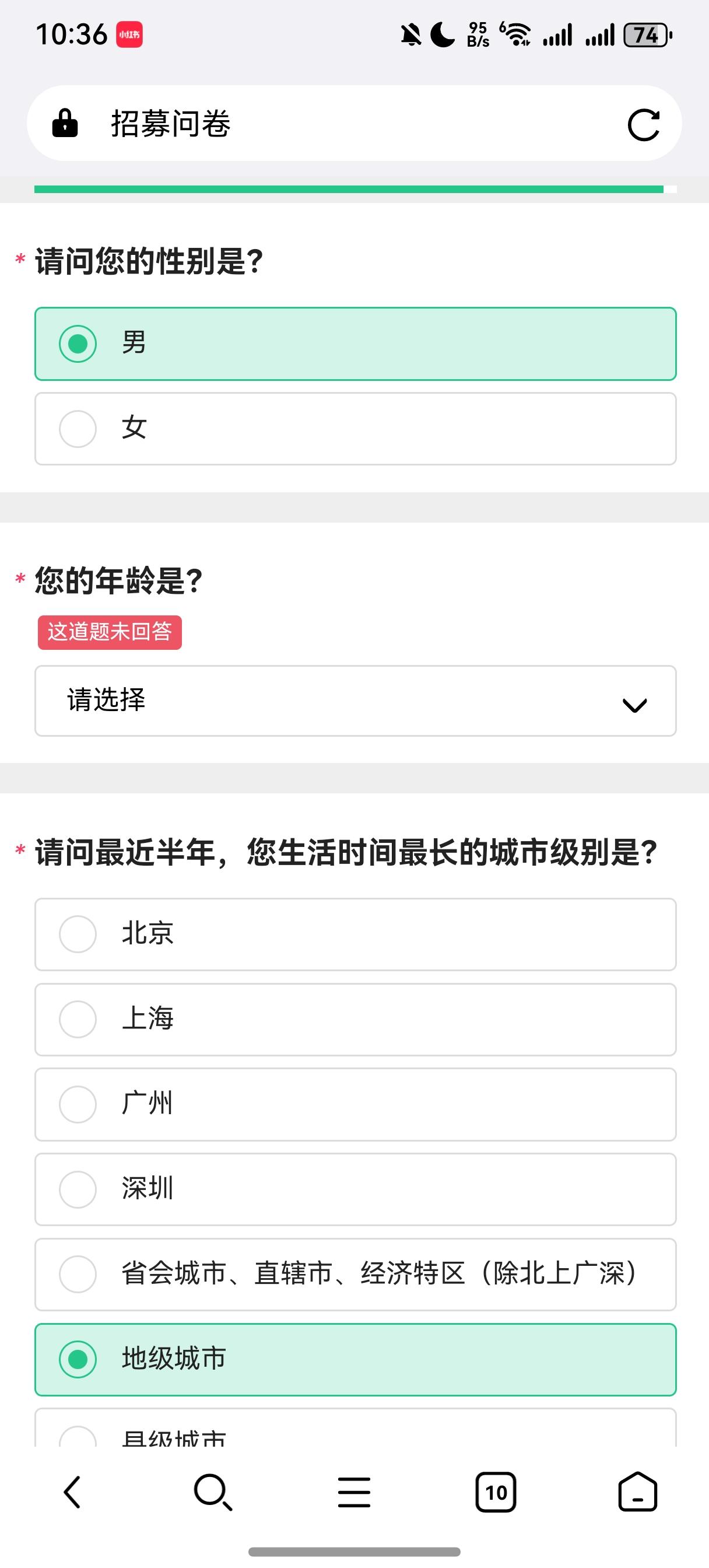Open the 请选择 age dropdown
Screen dimensions: 709x1568
[356, 701]
